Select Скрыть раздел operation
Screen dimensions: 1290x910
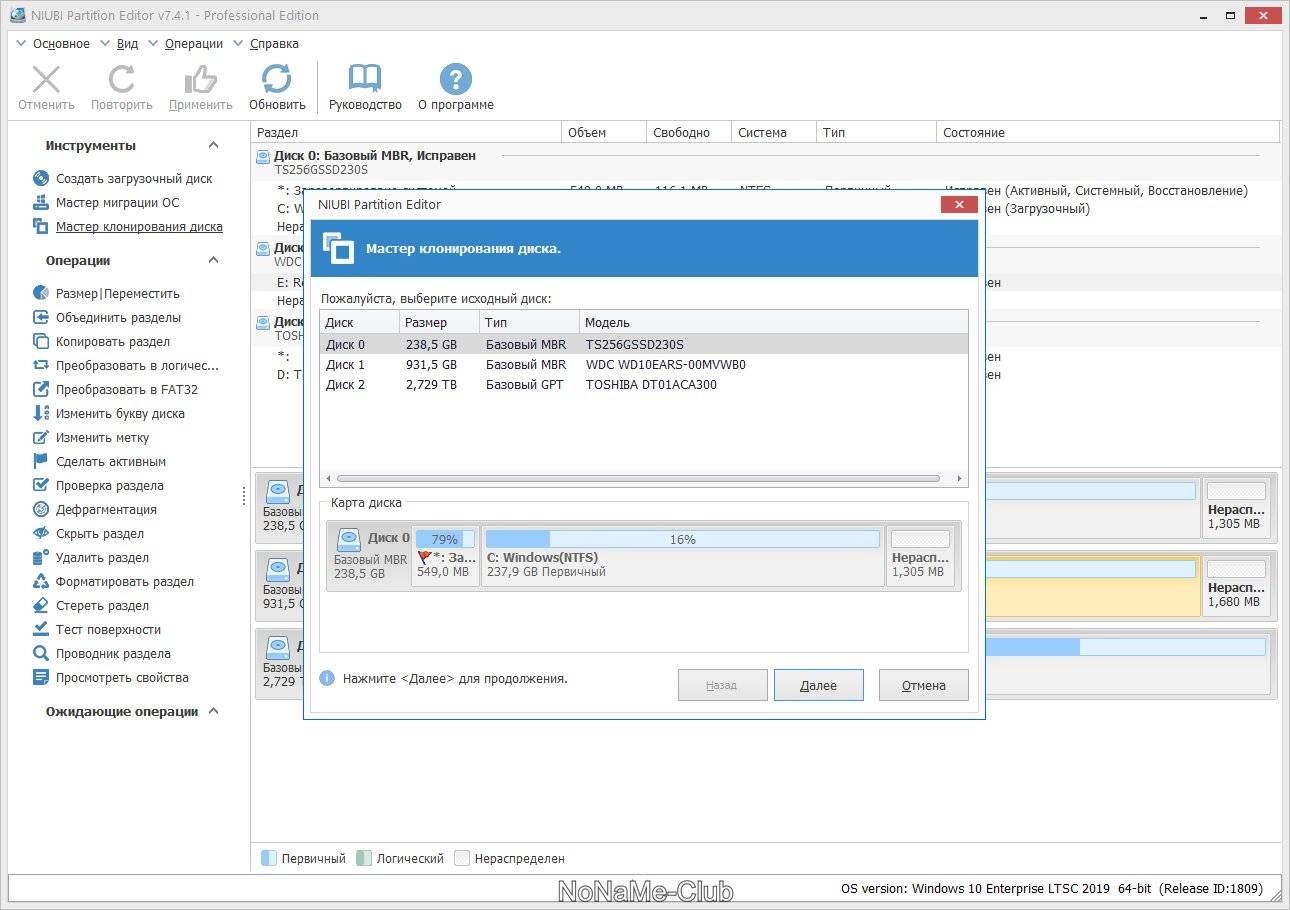[x=100, y=534]
